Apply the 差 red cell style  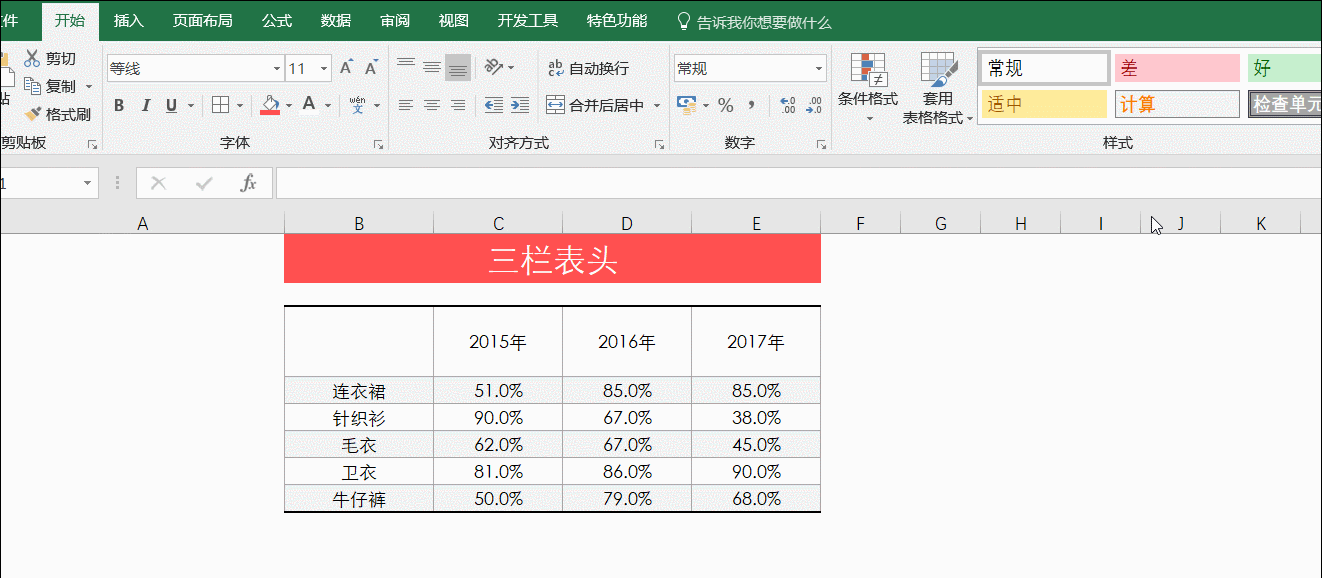[x=1177, y=67]
